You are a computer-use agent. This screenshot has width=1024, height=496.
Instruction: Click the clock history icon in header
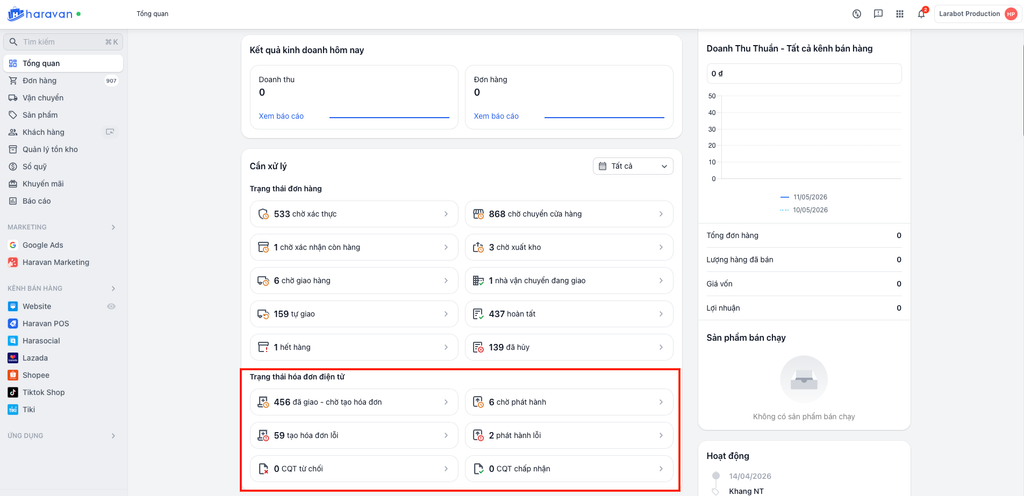[857, 14]
